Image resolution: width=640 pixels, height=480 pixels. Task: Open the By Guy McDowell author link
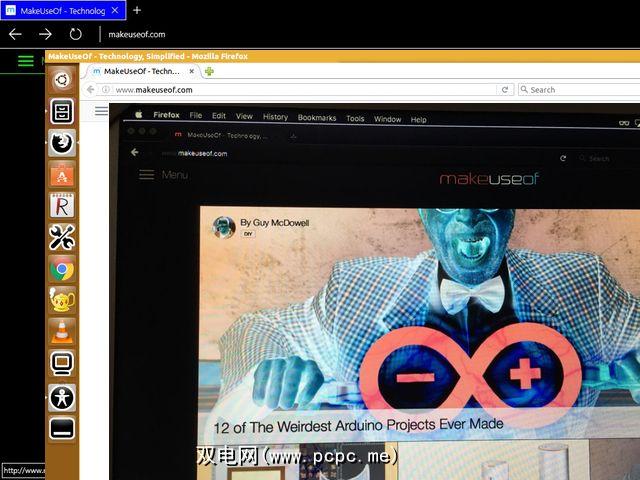pyautogui.click(x=275, y=223)
